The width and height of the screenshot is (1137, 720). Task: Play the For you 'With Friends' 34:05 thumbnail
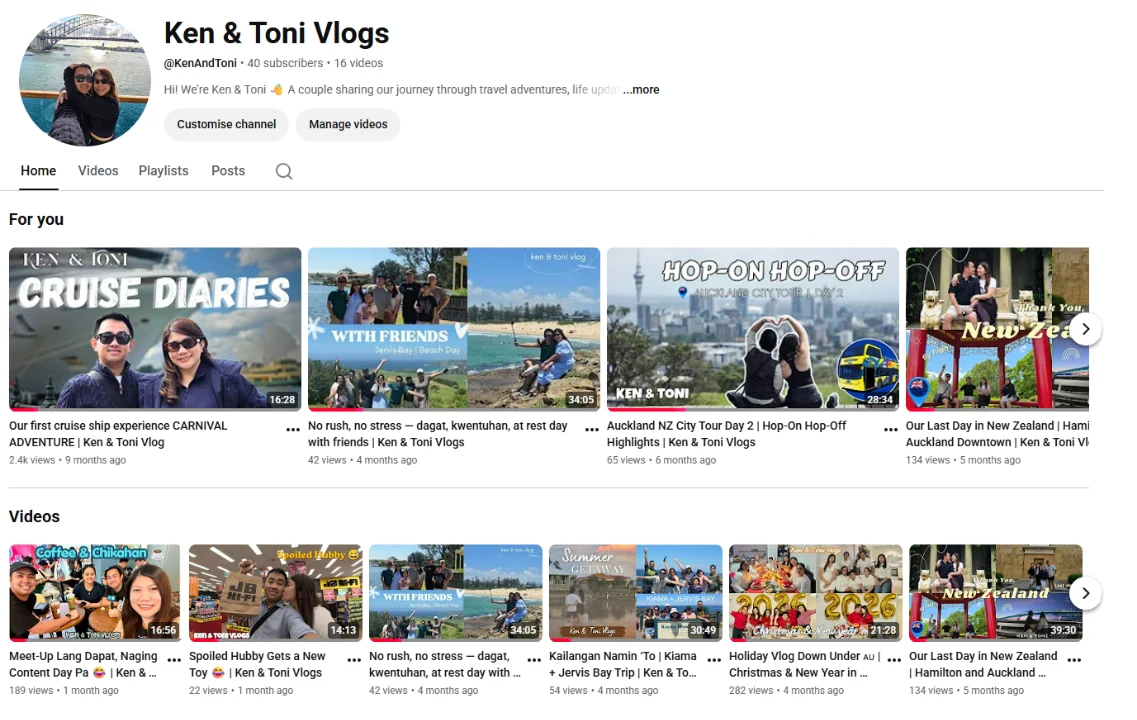[454, 329]
